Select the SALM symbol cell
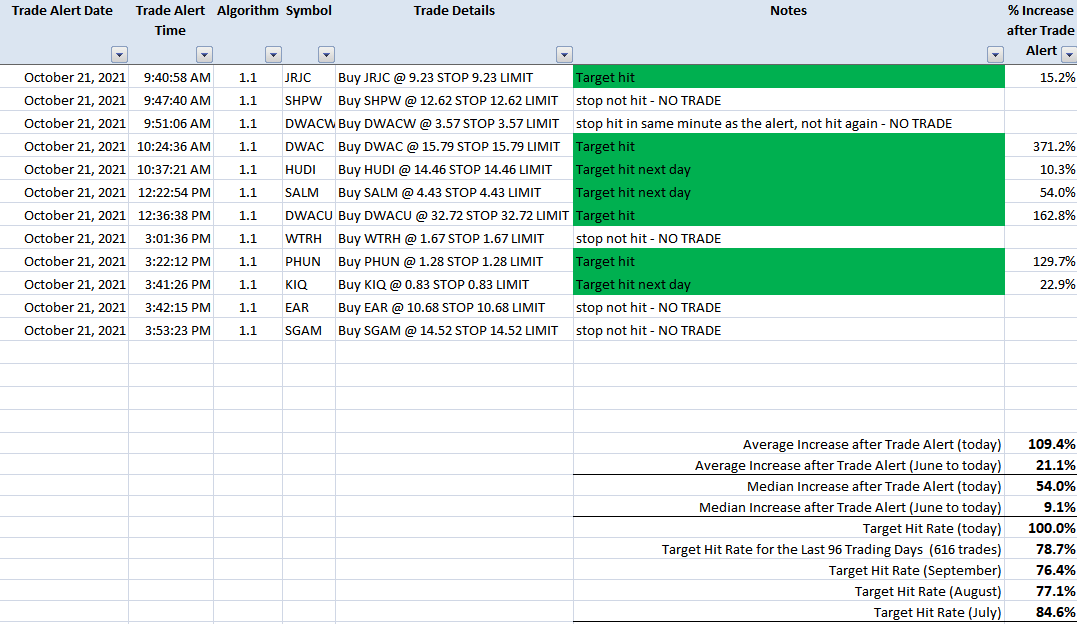 click(308, 192)
